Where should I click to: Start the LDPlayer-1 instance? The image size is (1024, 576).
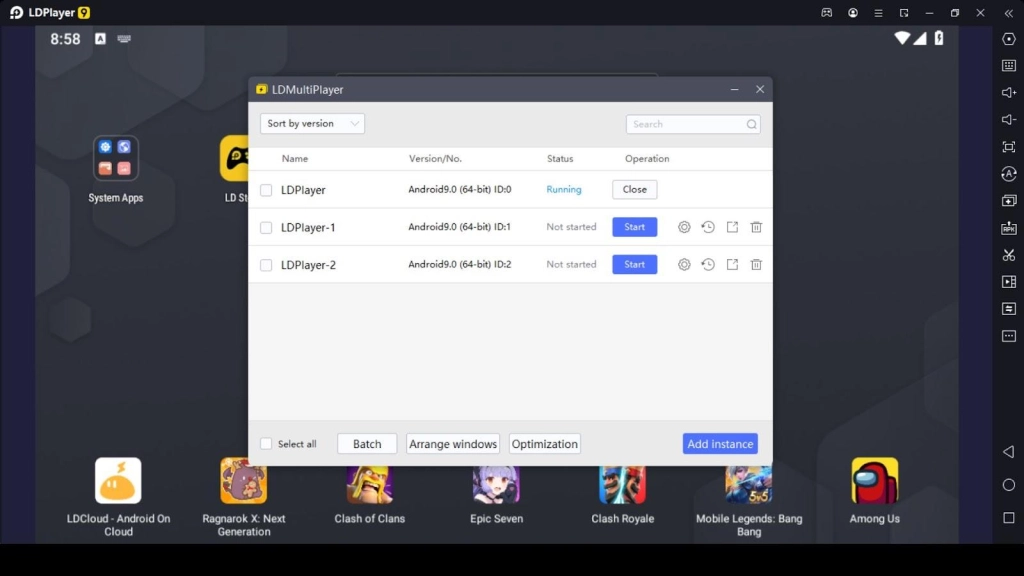click(634, 227)
